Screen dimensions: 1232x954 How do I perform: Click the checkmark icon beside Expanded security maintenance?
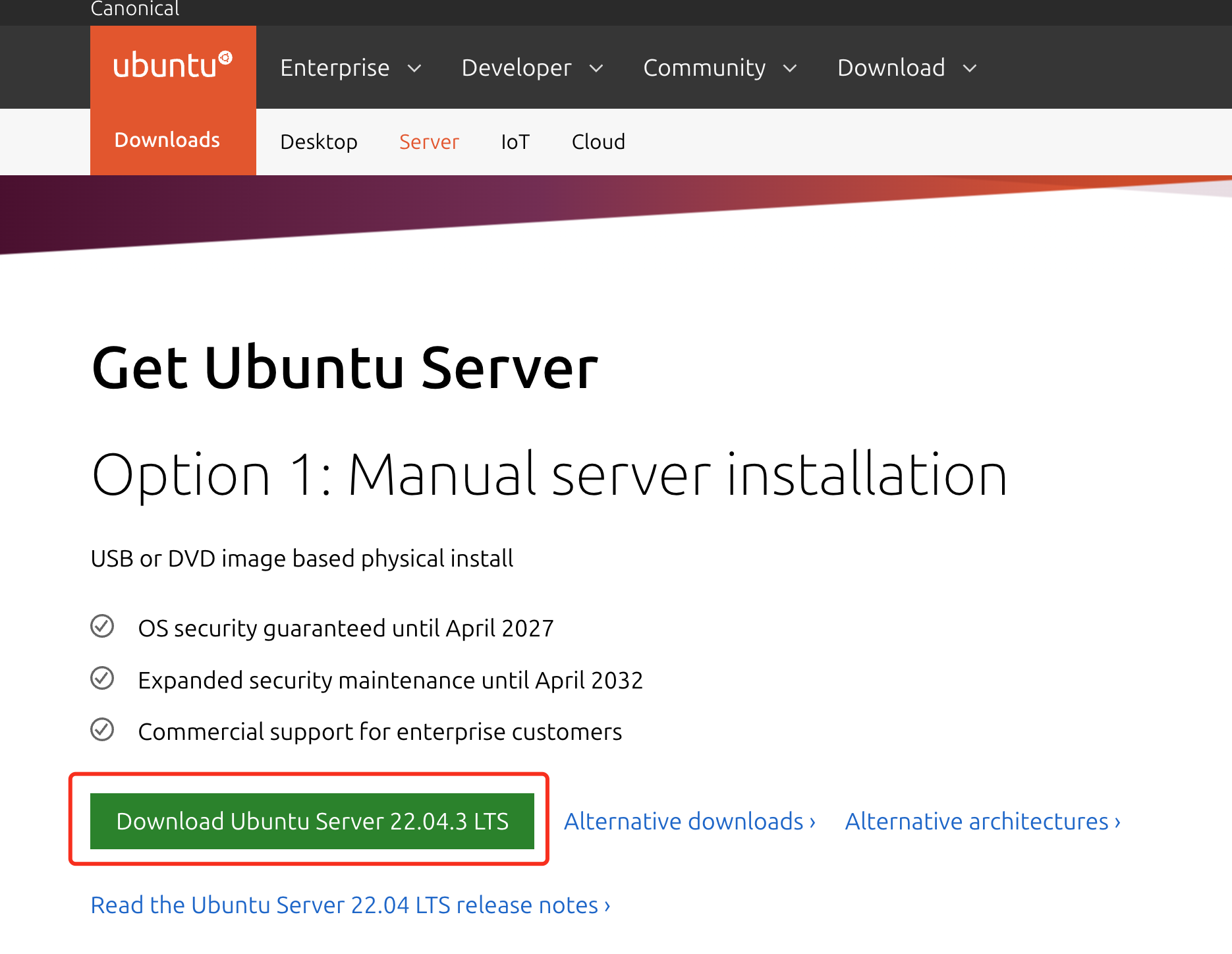point(102,678)
